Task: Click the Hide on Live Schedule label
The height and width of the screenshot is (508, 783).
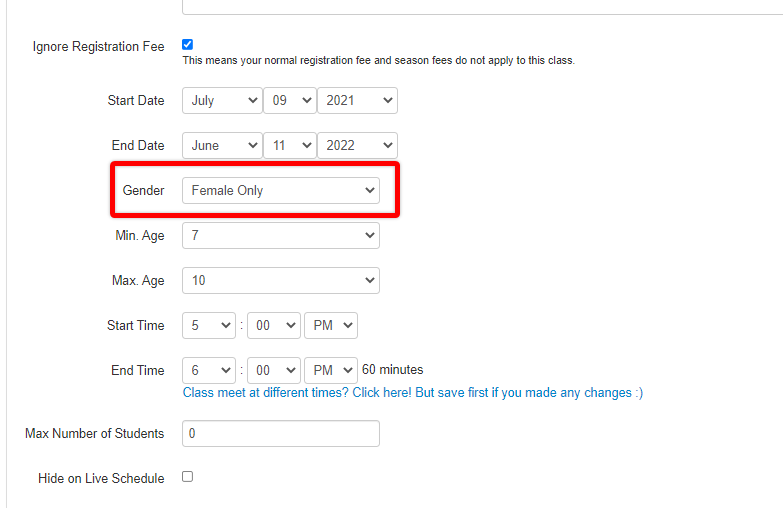Action: point(101,478)
